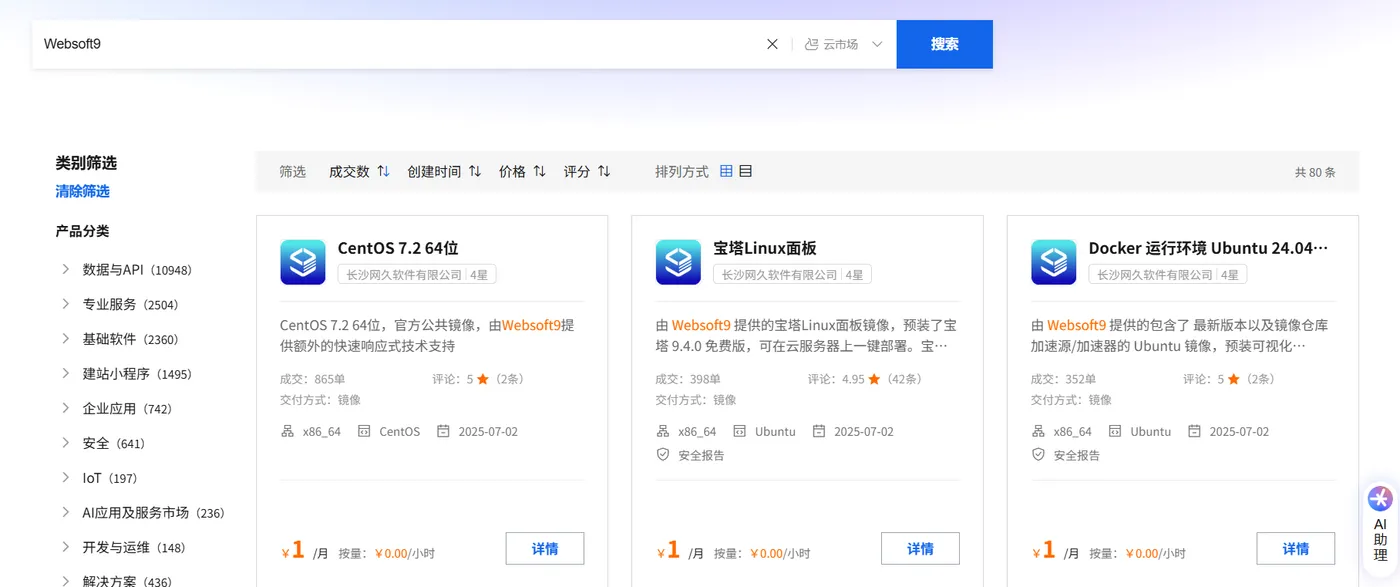
Task: Sort results by 成交数
Action: [359, 171]
